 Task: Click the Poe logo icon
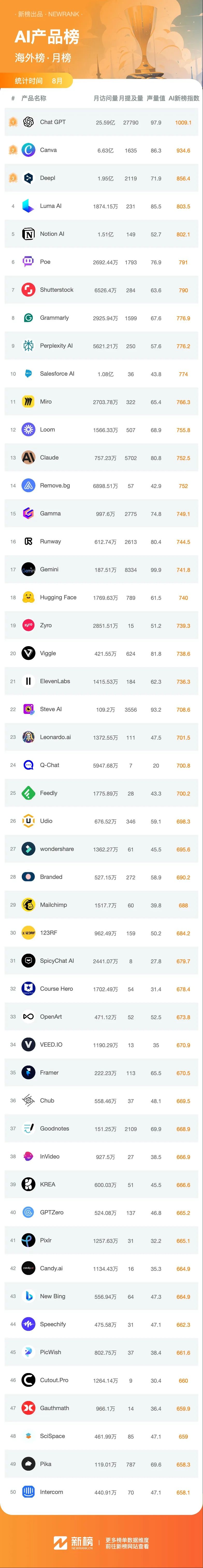[28, 262]
